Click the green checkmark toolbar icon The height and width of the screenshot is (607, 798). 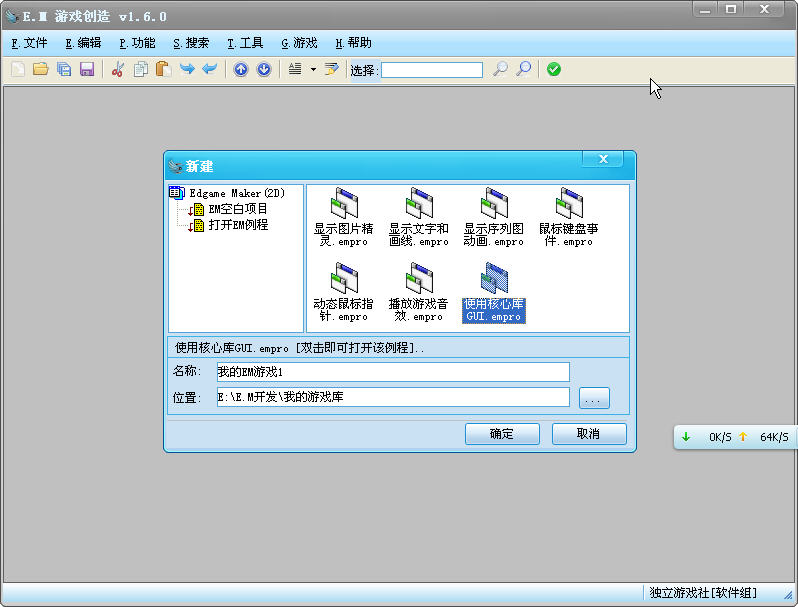click(554, 69)
